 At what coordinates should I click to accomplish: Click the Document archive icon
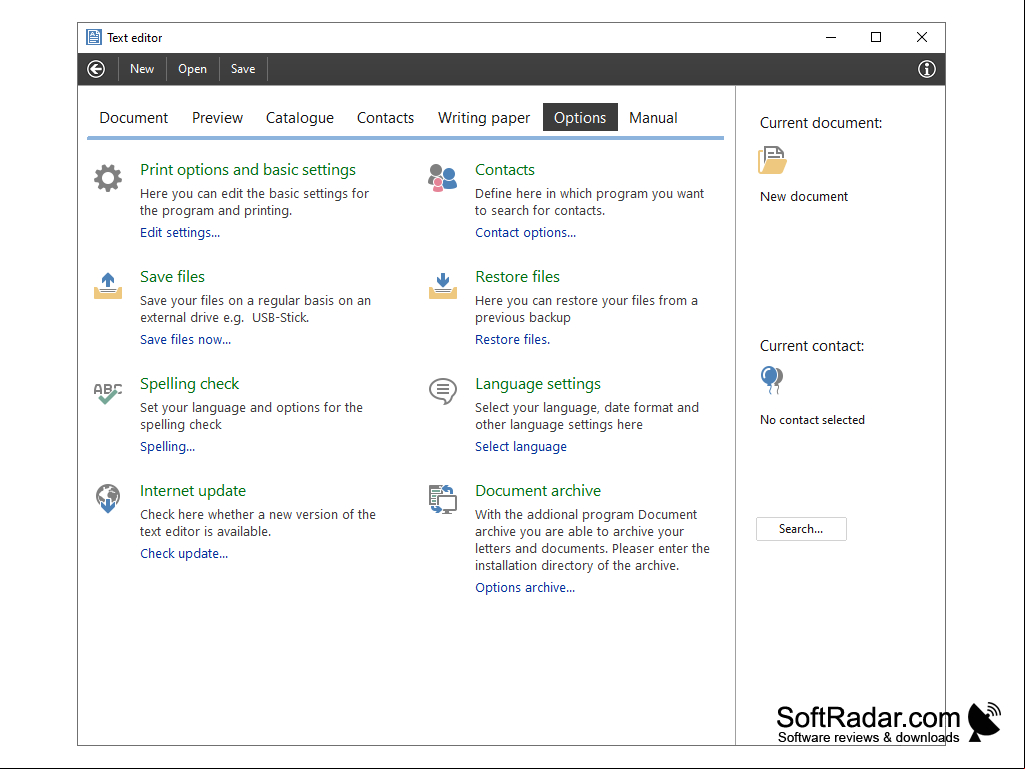[x=443, y=499]
